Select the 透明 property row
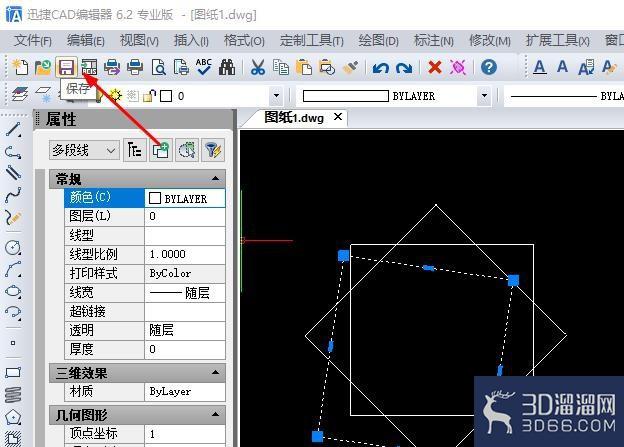 coord(145,330)
